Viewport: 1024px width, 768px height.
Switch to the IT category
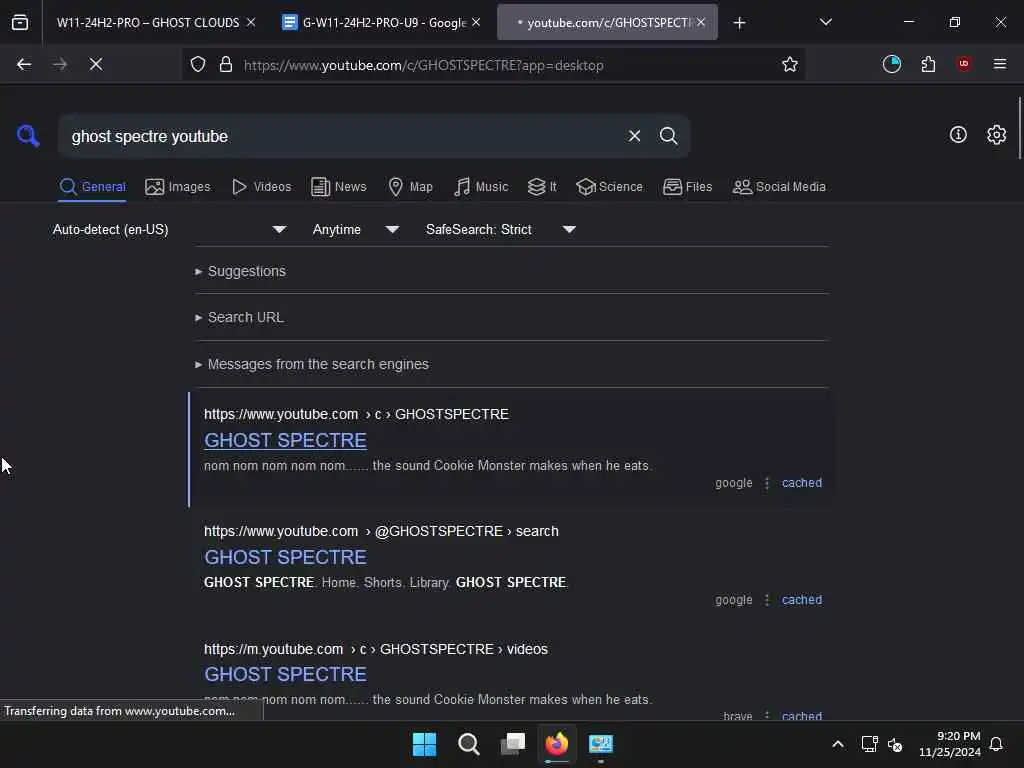coord(542,187)
